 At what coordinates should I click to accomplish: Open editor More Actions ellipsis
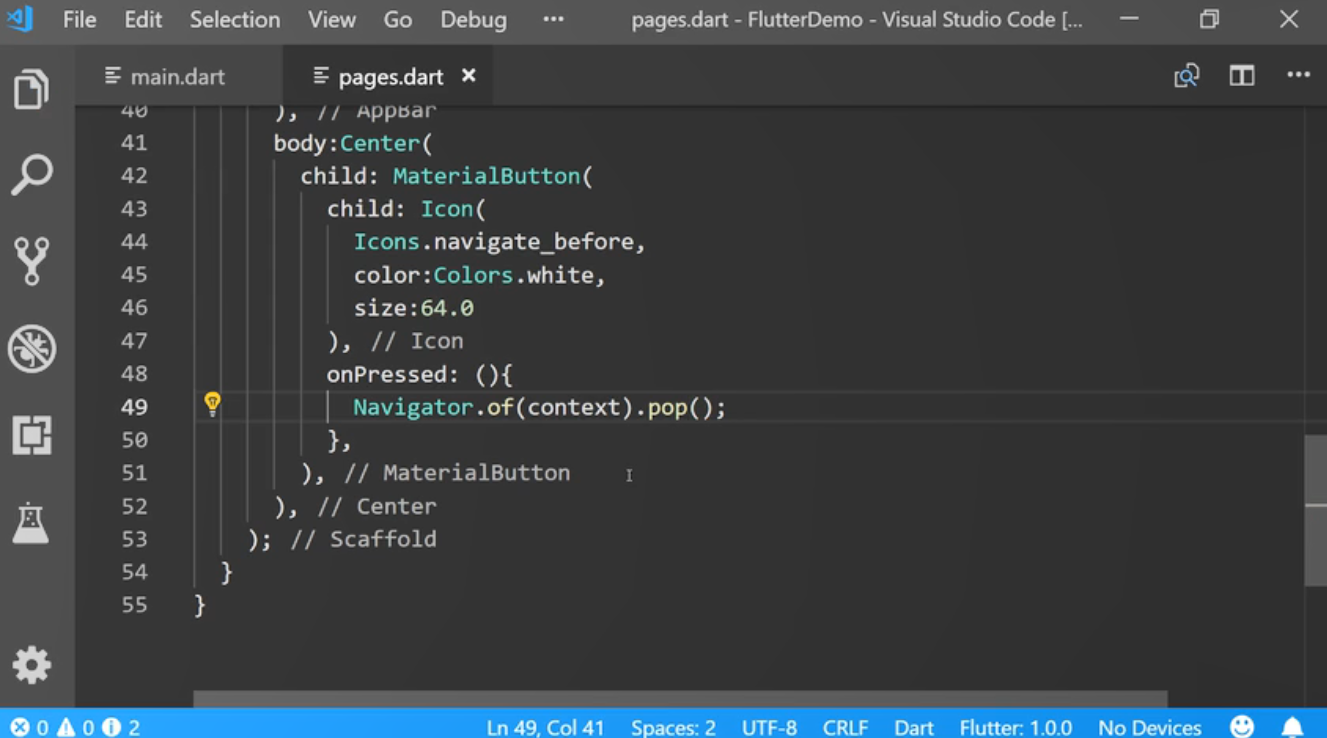click(x=1298, y=75)
